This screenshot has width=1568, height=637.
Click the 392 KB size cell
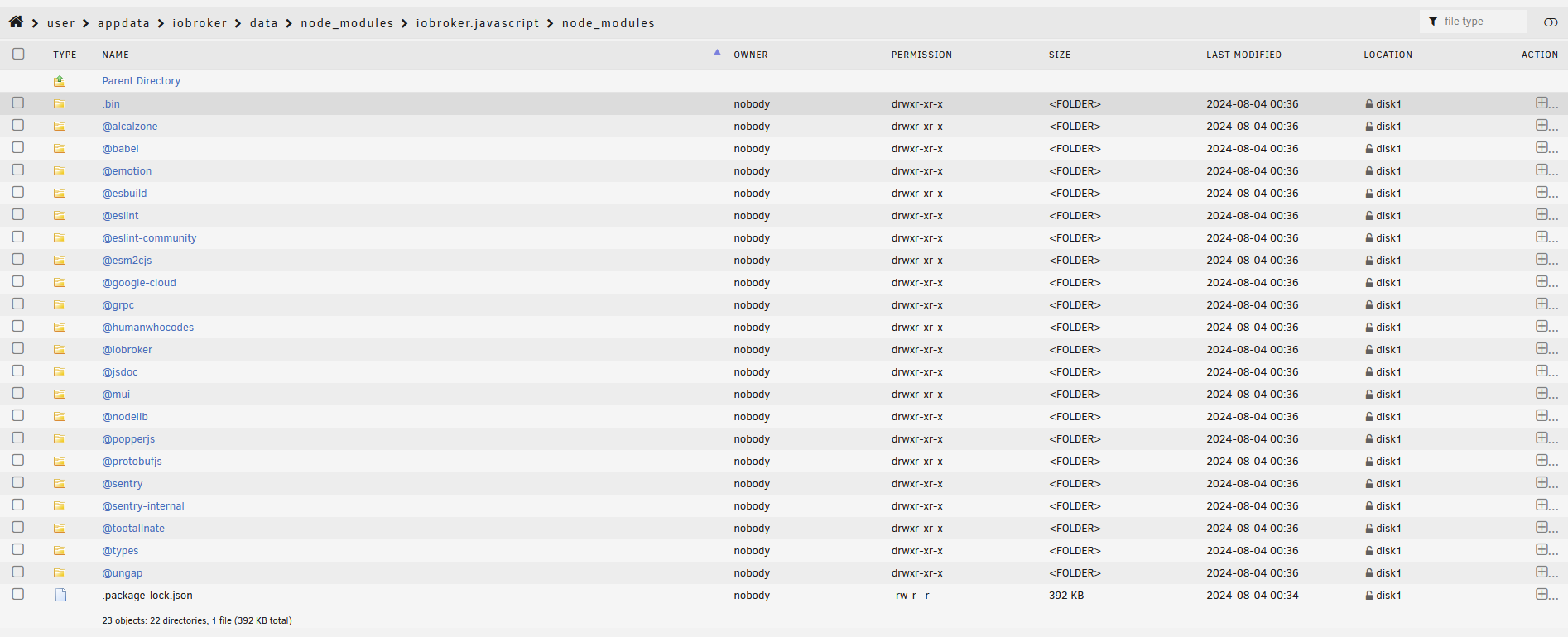(x=1066, y=596)
